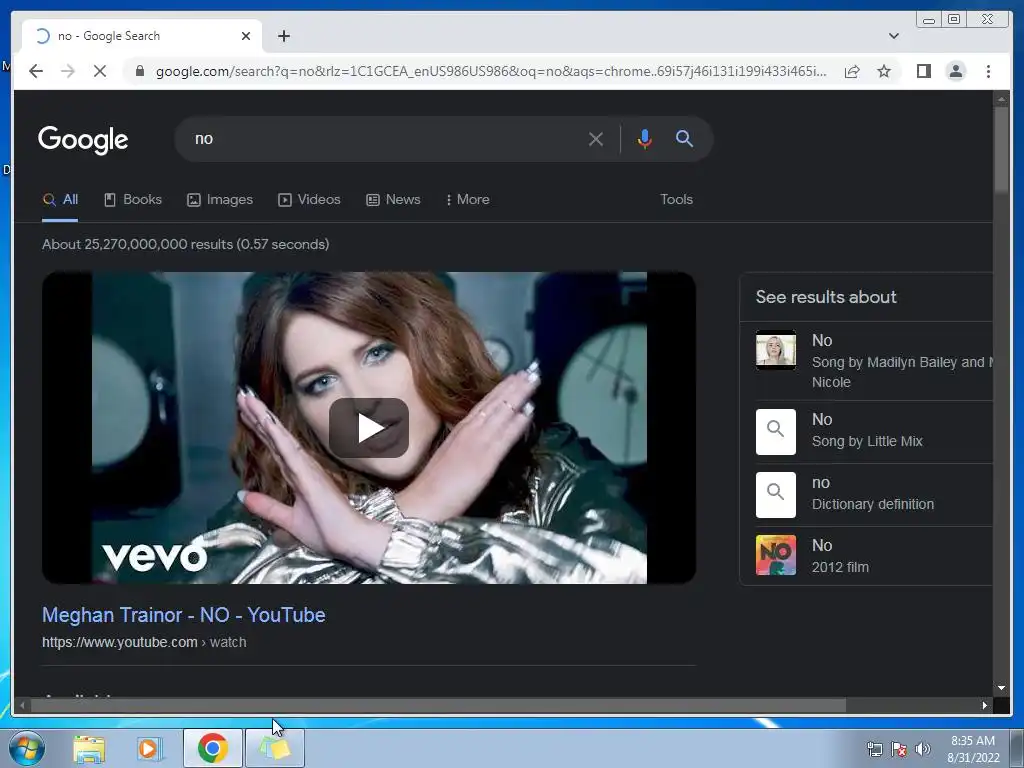This screenshot has width=1024, height=768.
Task: Open the clock showing 8:35 AM
Action: click(x=973, y=749)
